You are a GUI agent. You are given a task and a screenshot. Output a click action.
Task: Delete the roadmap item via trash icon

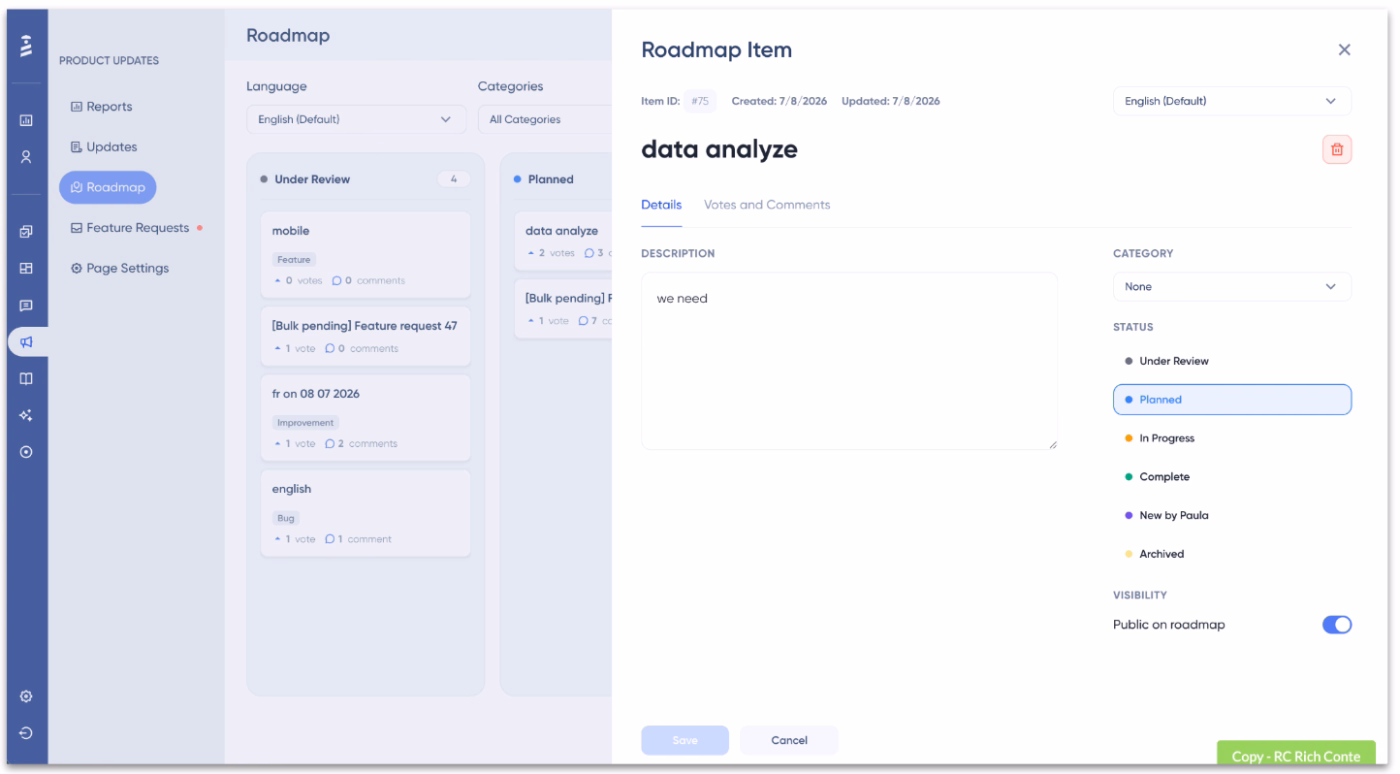(x=1337, y=150)
